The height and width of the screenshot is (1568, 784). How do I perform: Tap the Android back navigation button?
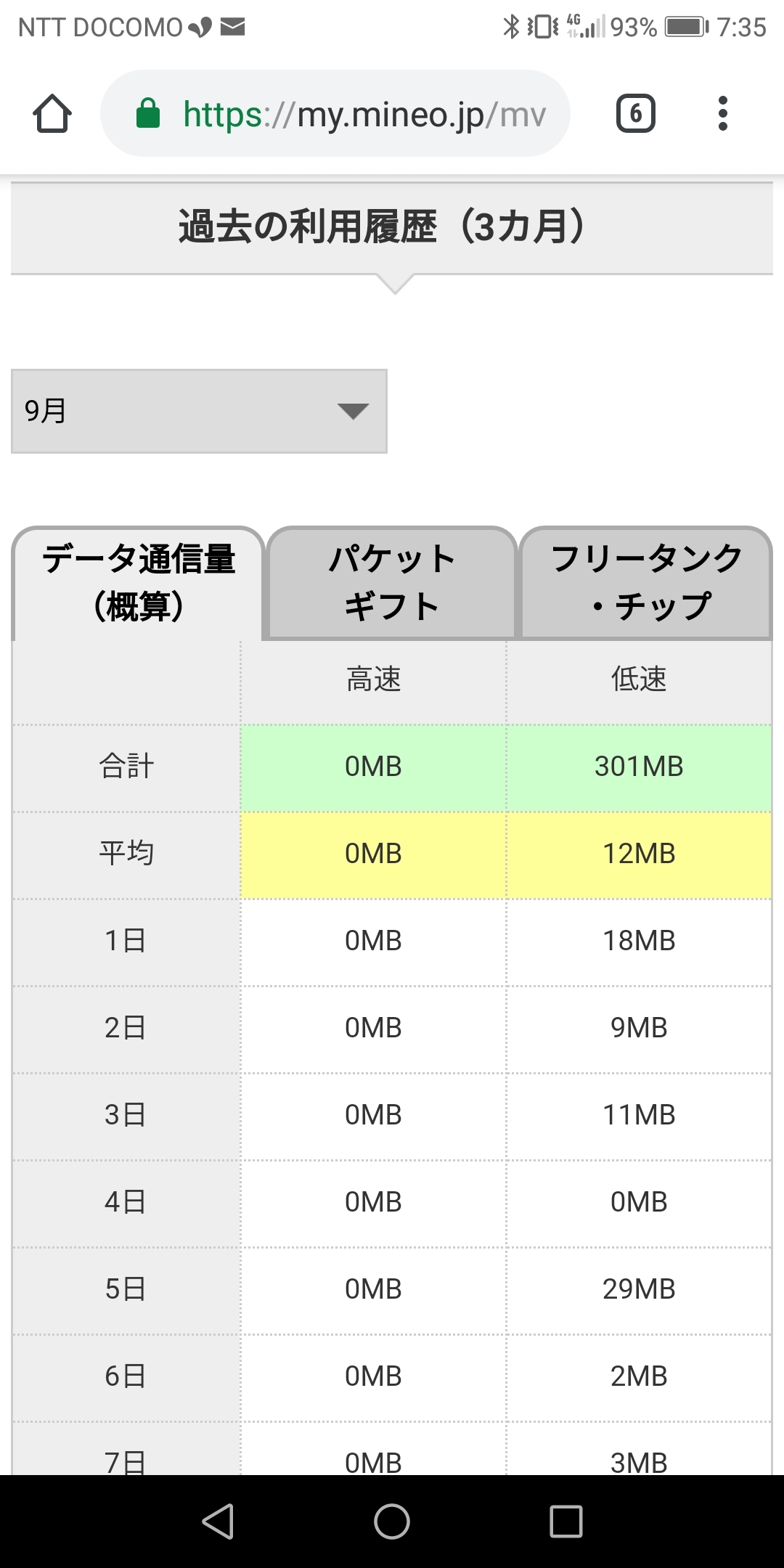218,1521
